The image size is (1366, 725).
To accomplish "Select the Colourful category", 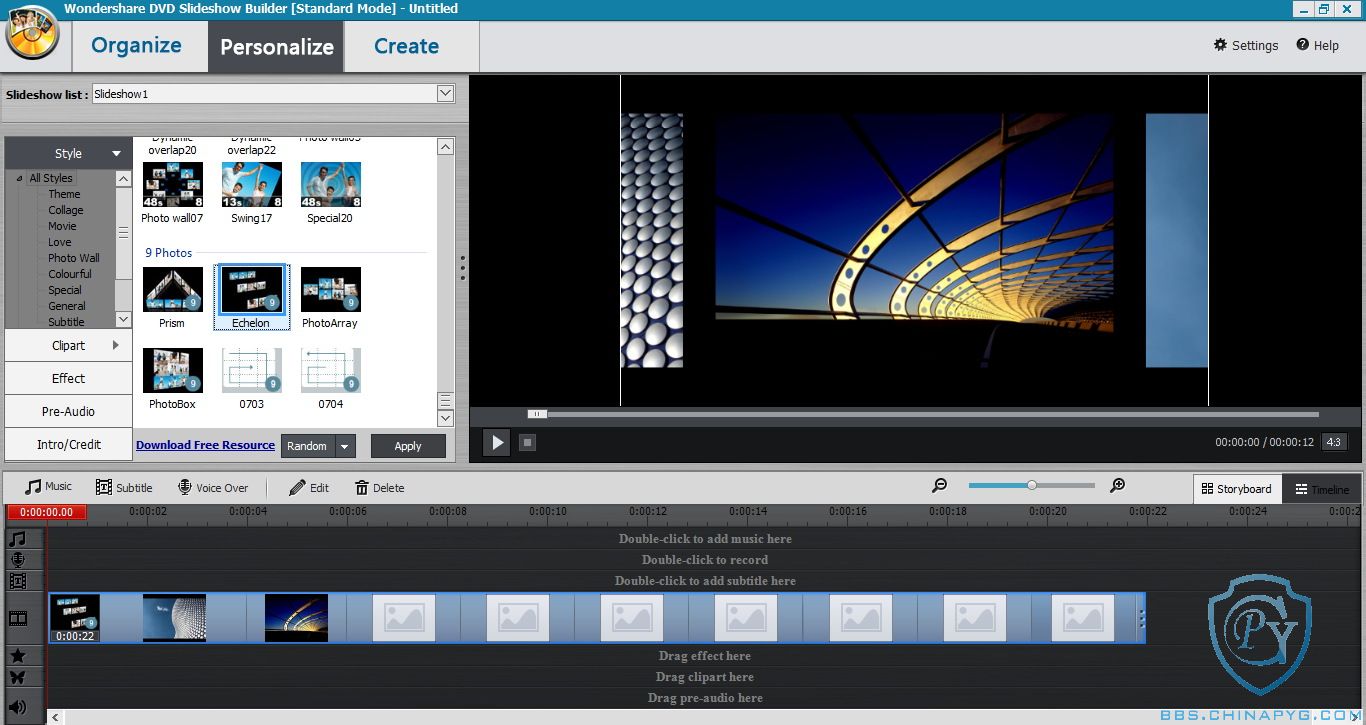I will coord(70,274).
